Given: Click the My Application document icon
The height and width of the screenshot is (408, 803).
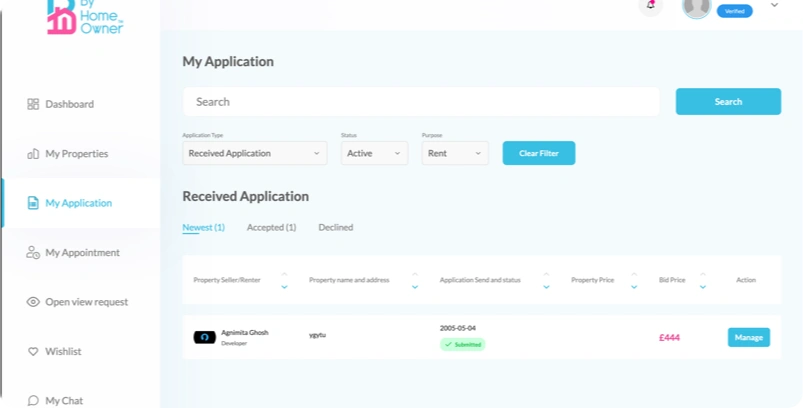Looking at the screenshot, I should 33,203.
